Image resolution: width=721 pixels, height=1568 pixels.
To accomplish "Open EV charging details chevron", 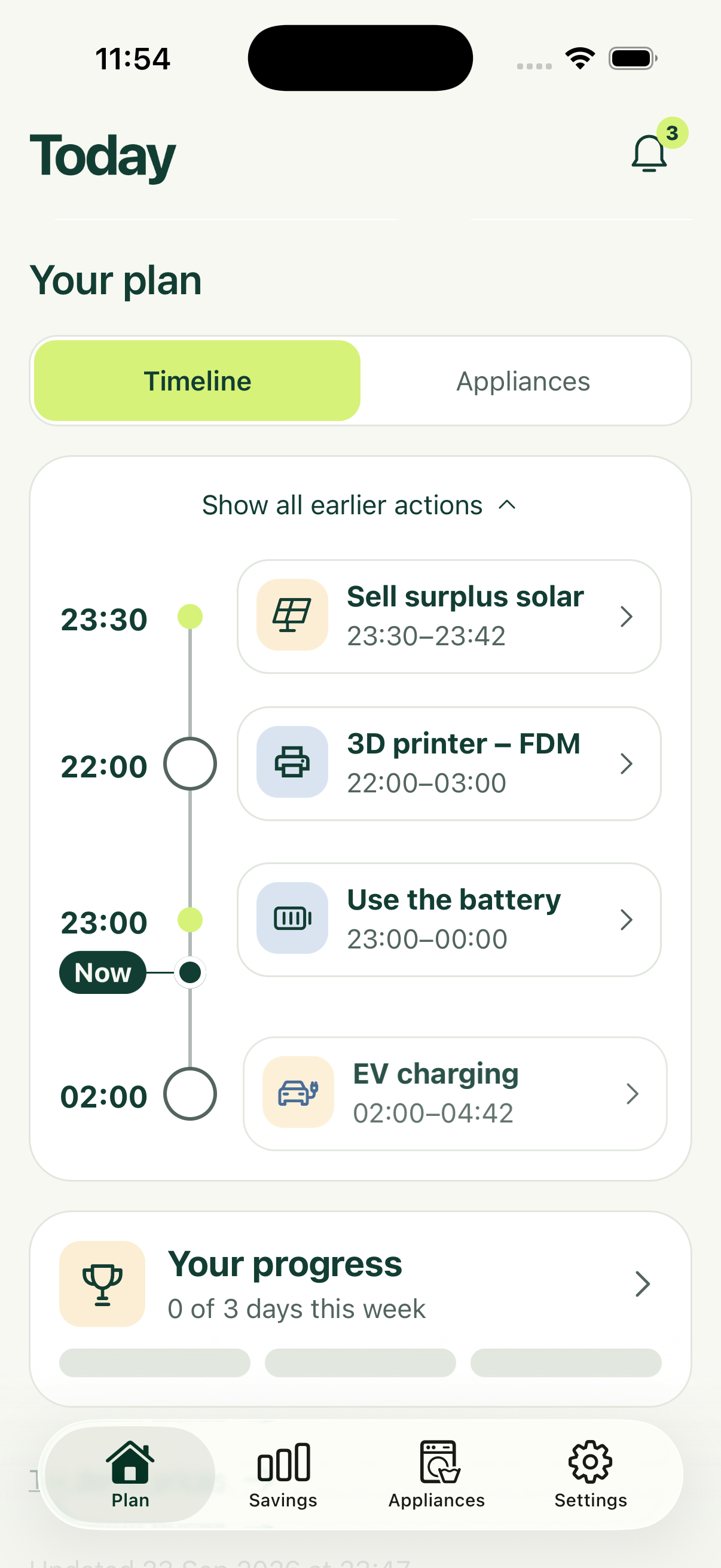I will click(x=632, y=1093).
